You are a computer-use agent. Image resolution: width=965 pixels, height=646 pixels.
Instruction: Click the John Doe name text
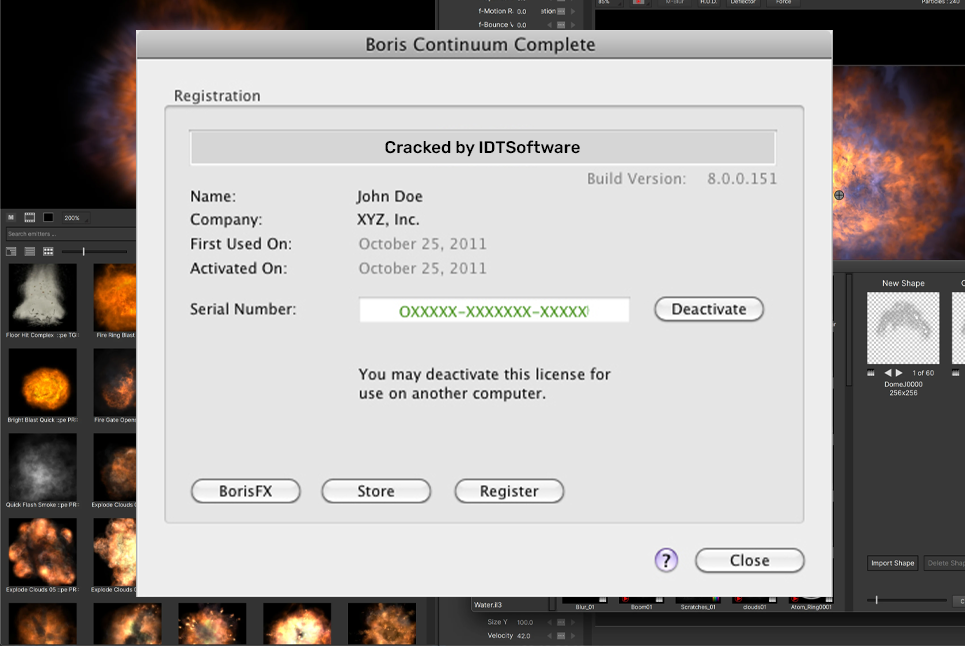[390, 196]
